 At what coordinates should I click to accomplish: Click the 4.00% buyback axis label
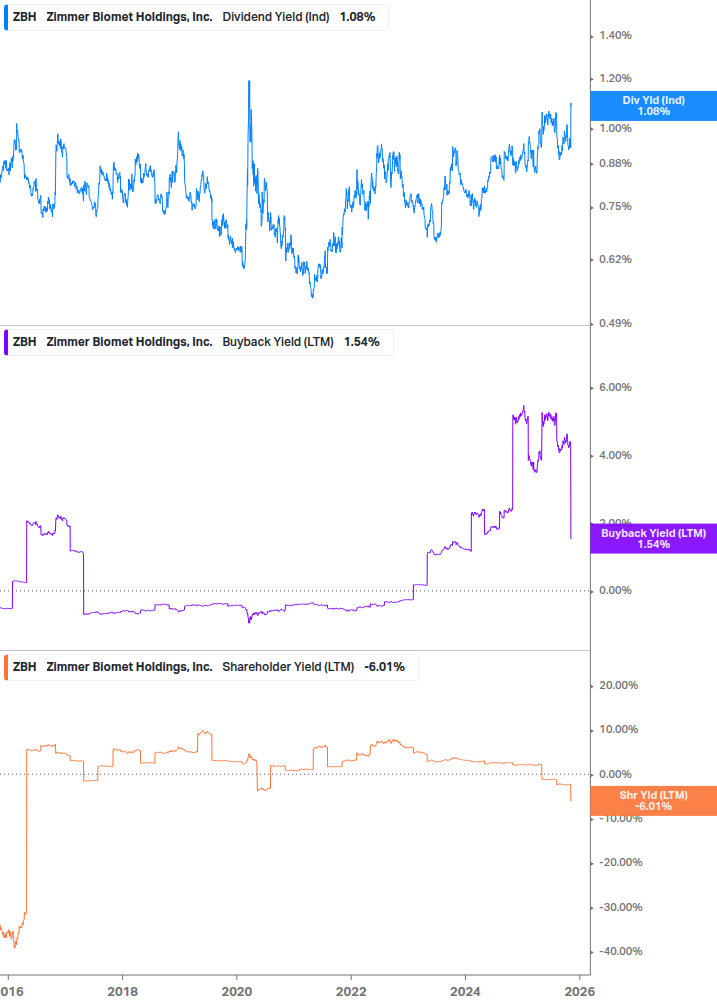tap(615, 455)
